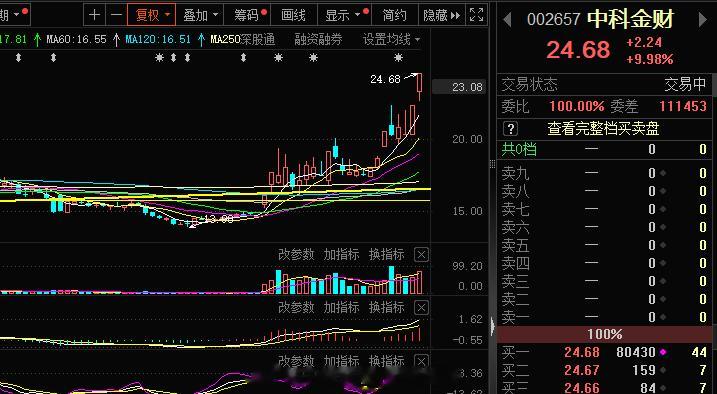This screenshot has height=394, width=717.
Task: Select the 卖五 ask row
Action: (605, 245)
